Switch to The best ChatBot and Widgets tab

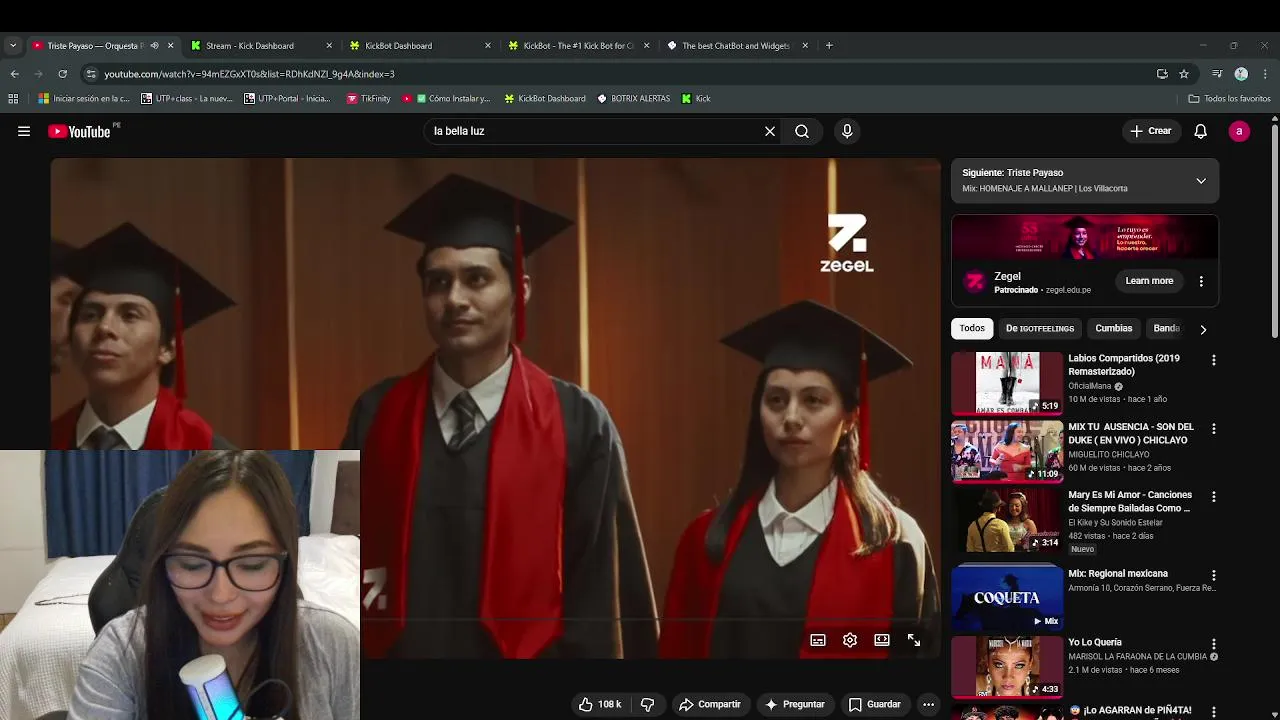click(x=738, y=45)
